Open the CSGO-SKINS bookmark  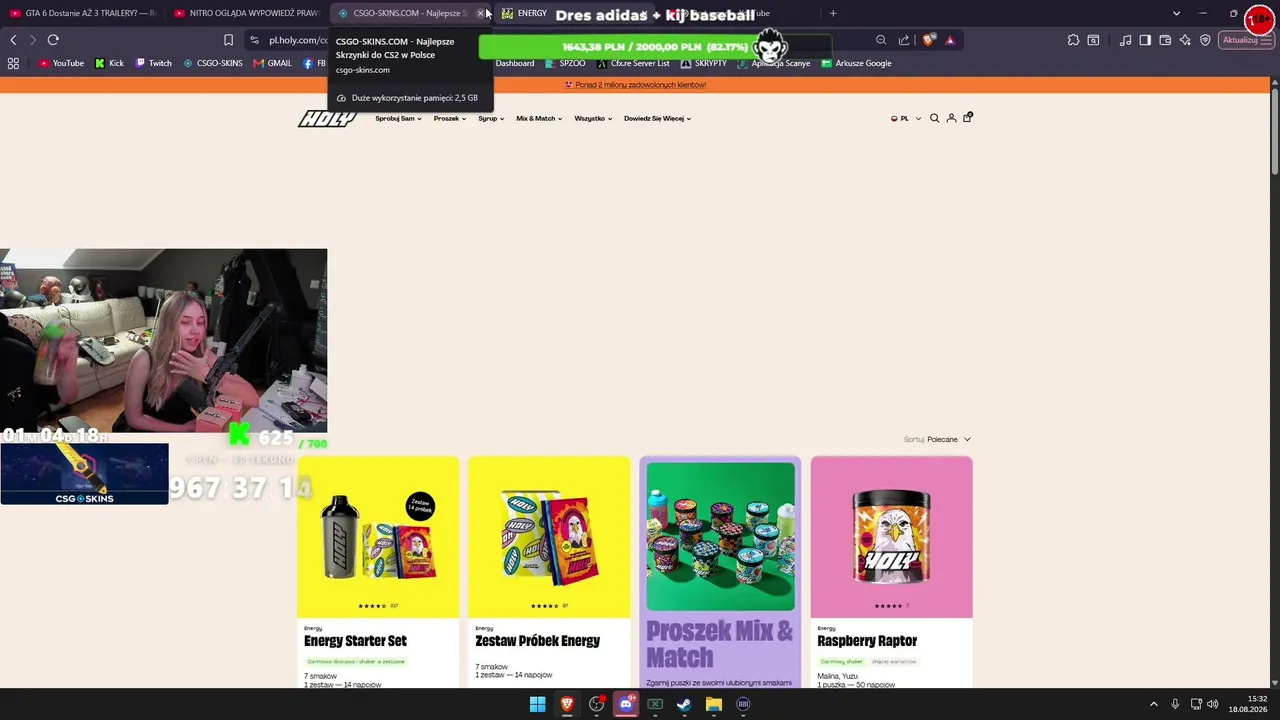(x=213, y=63)
